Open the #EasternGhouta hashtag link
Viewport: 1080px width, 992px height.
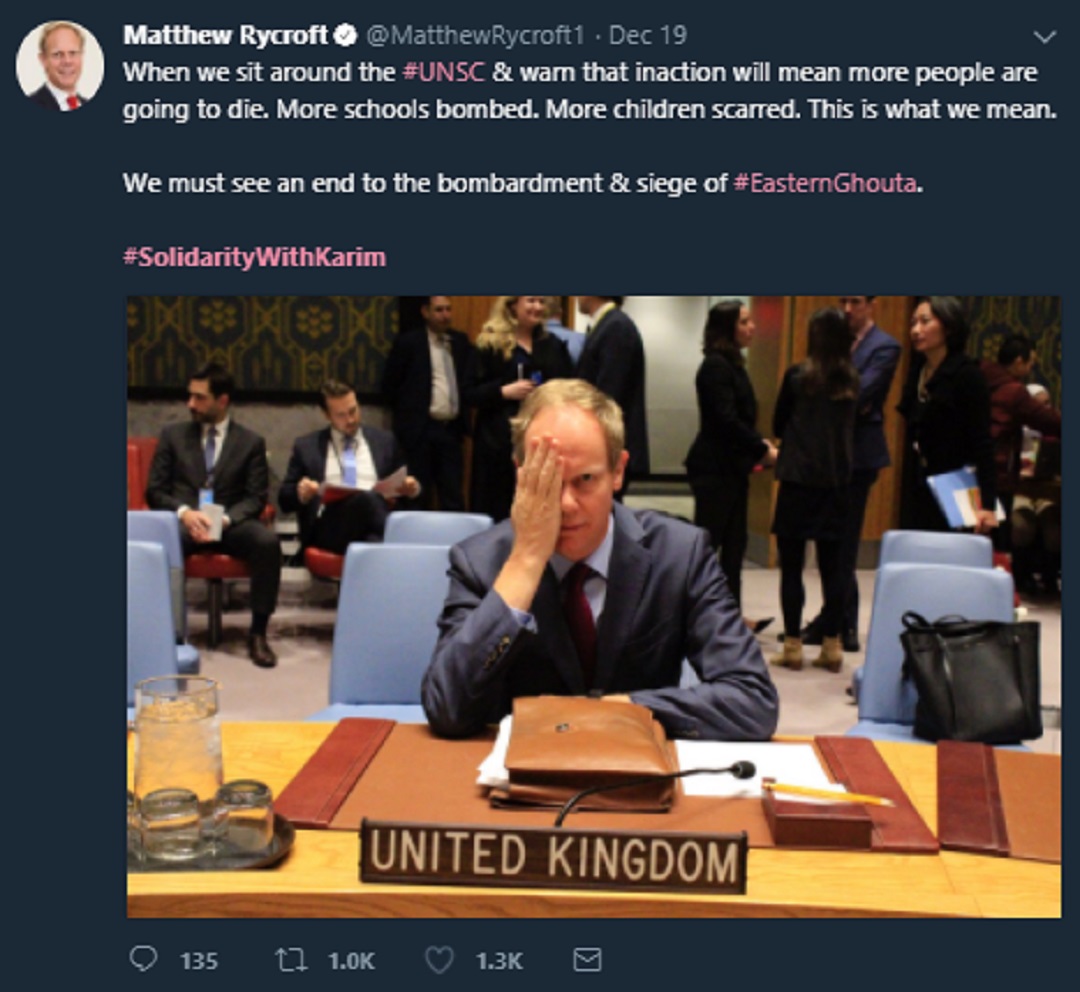825,183
